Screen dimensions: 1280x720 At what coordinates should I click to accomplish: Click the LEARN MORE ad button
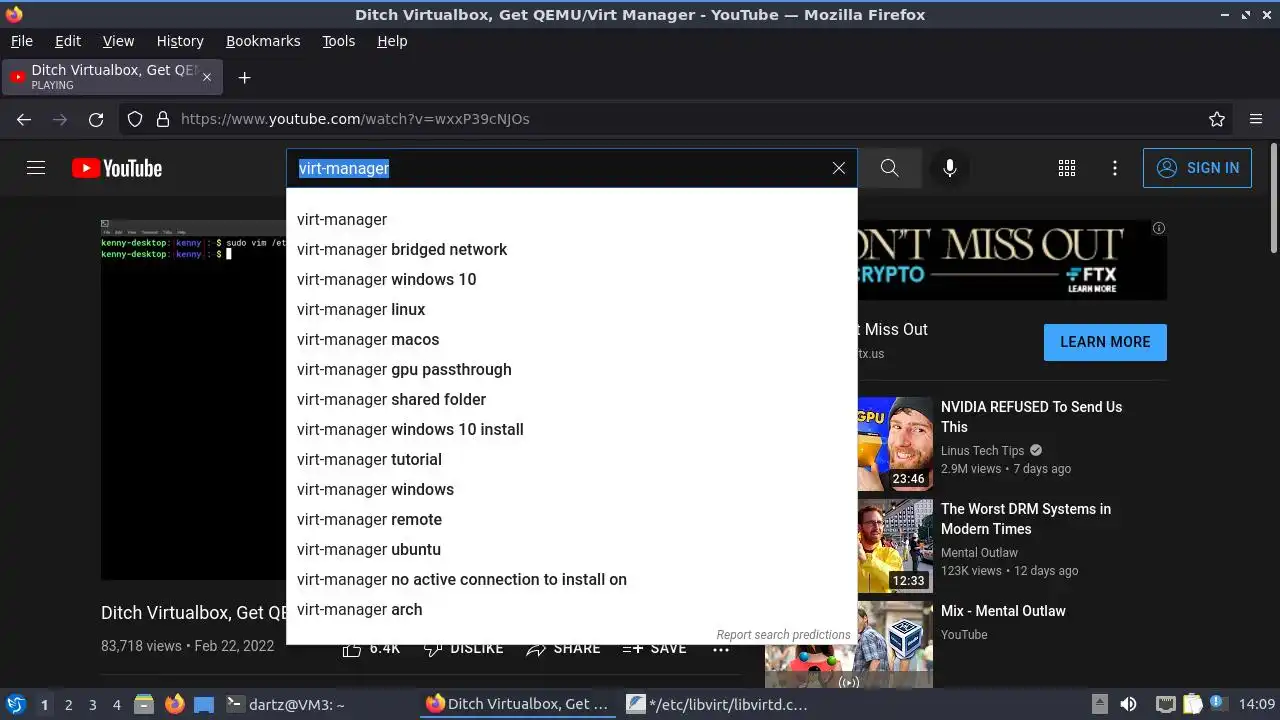coord(1105,342)
